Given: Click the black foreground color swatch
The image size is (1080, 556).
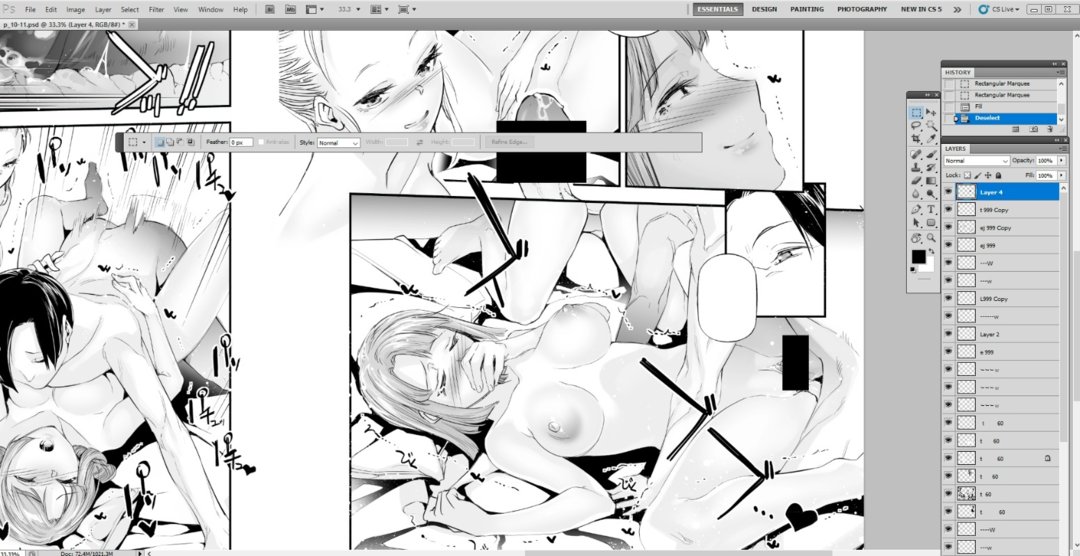Looking at the screenshot, I should [919, 257].
